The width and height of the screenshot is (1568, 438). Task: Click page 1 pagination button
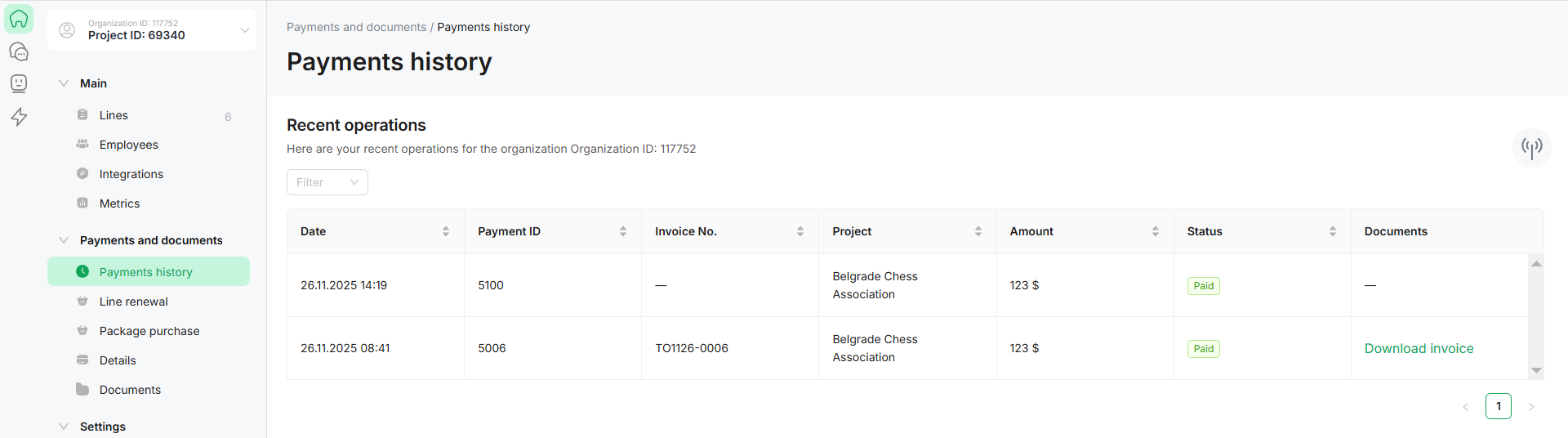[1499, 406]
